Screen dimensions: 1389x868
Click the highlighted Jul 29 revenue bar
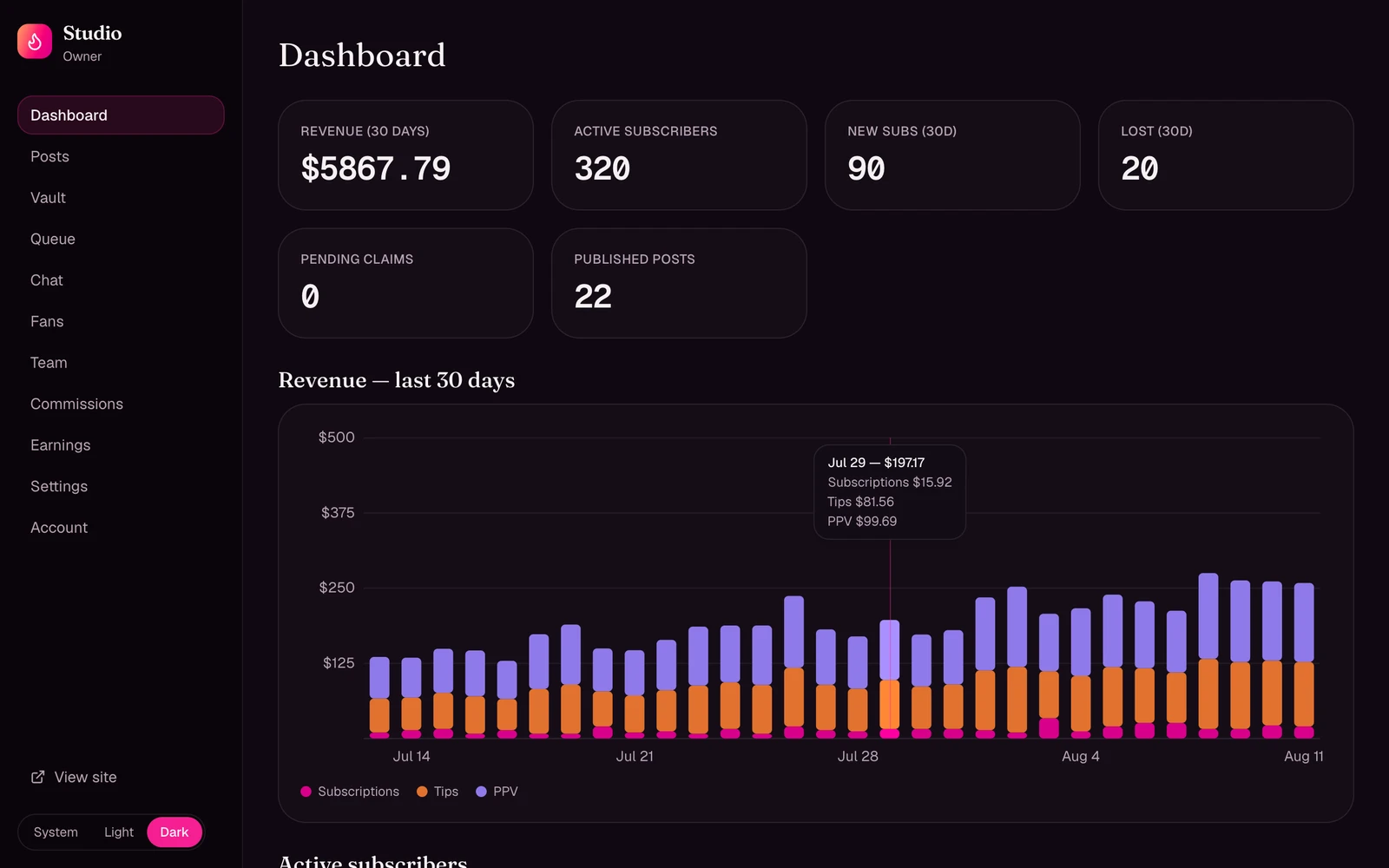(890, 679)
